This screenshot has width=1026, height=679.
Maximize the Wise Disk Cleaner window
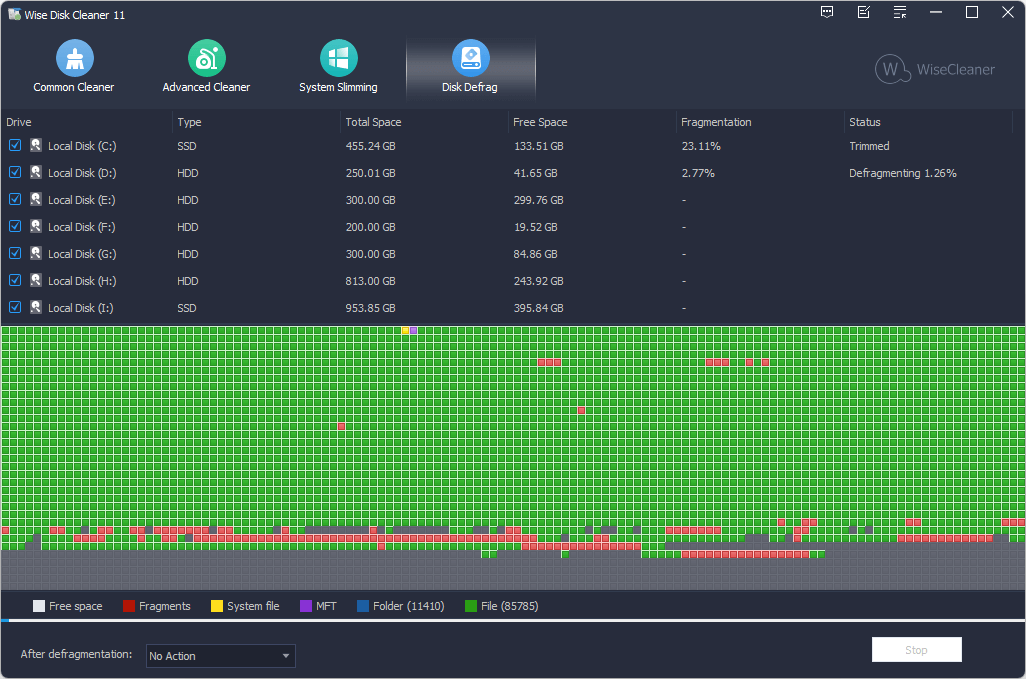coord(972,12)
